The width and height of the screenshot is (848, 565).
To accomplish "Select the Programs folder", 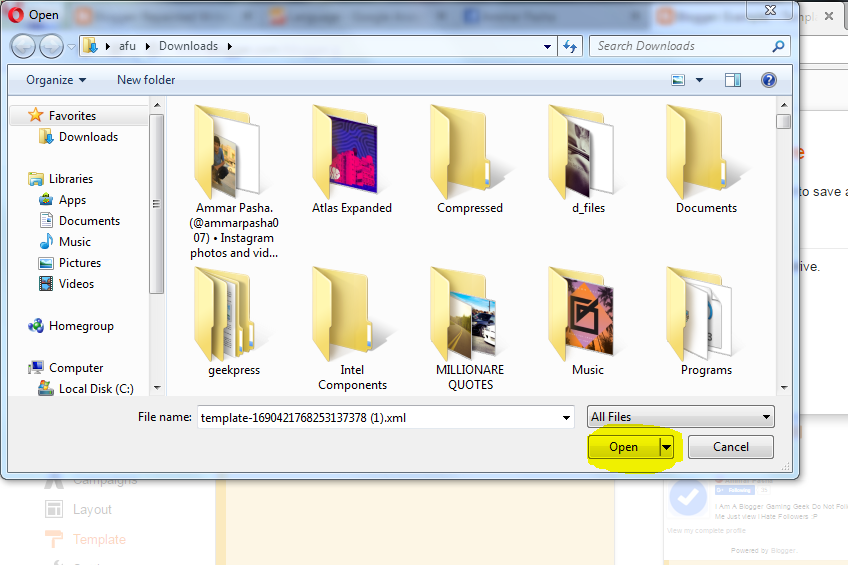I will pyautogui.click(x=706, y=322).
